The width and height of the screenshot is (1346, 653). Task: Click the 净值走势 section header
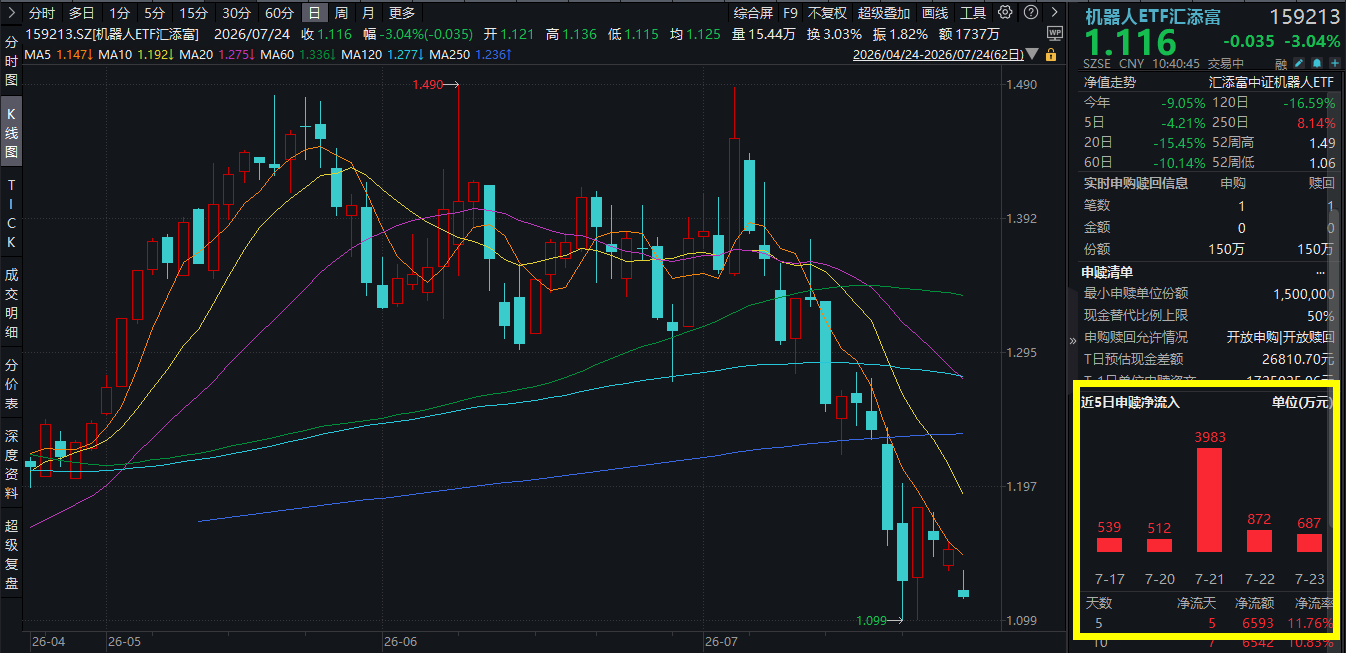click(1109, 83)
